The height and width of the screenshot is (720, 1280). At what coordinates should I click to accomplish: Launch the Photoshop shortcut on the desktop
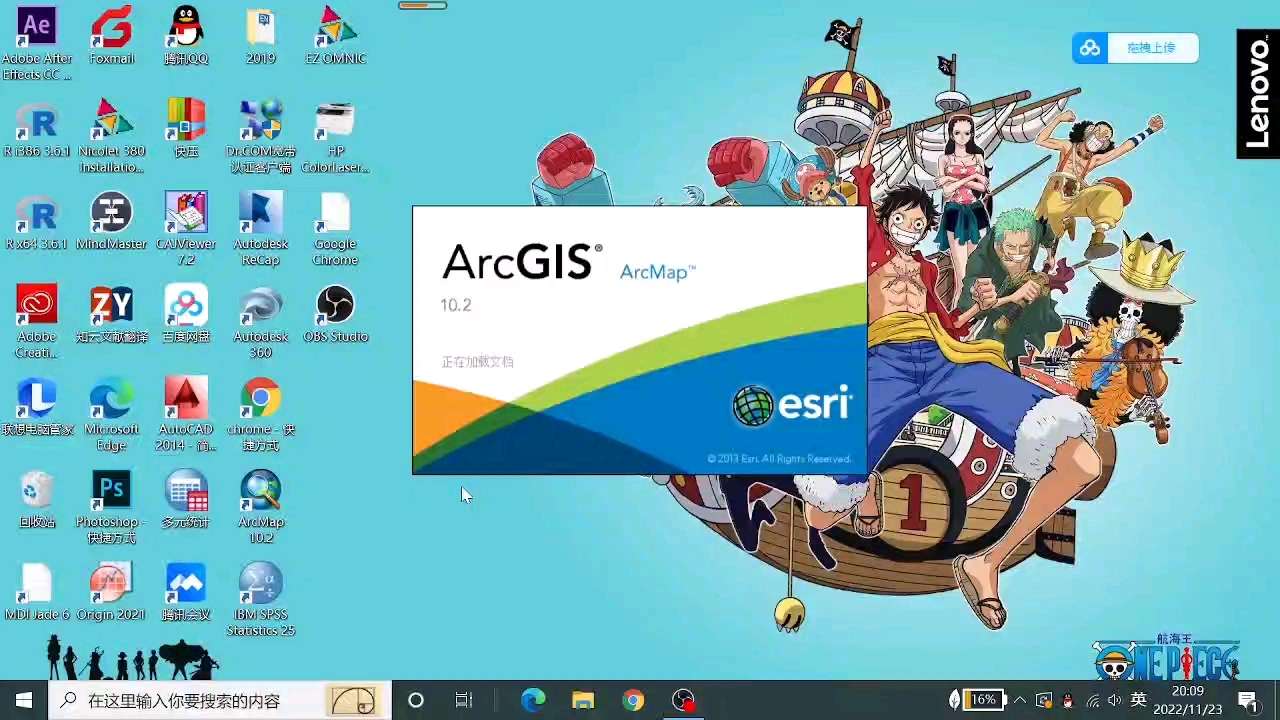click(x=111, y=507)
